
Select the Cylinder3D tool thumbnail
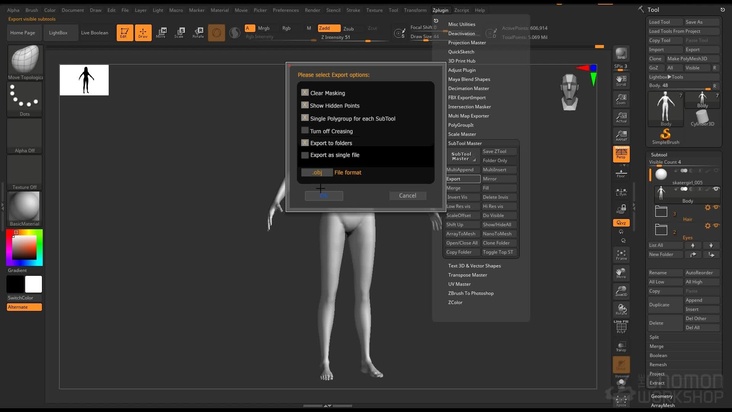(x=702, y=117)
